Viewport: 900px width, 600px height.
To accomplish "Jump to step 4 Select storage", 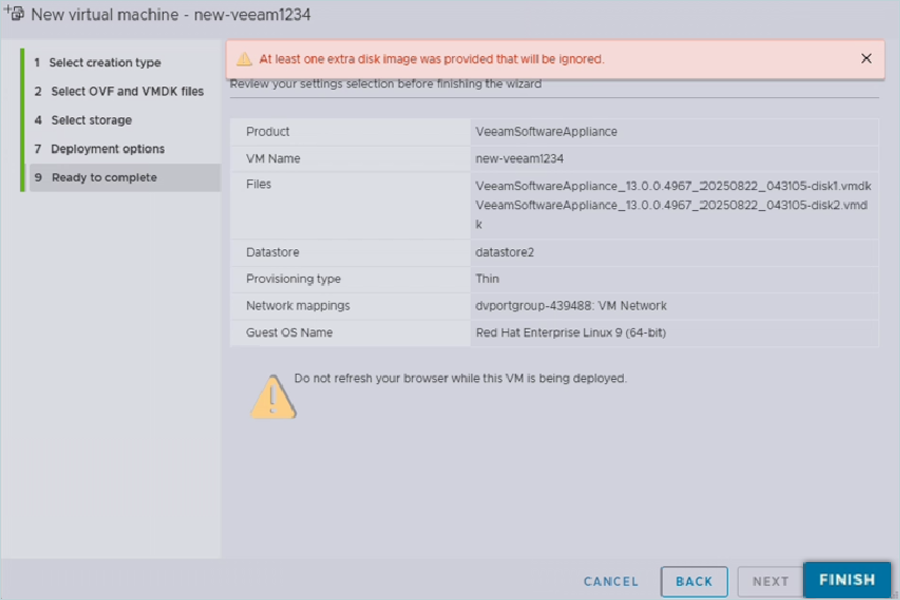I will tap(91, 121).
